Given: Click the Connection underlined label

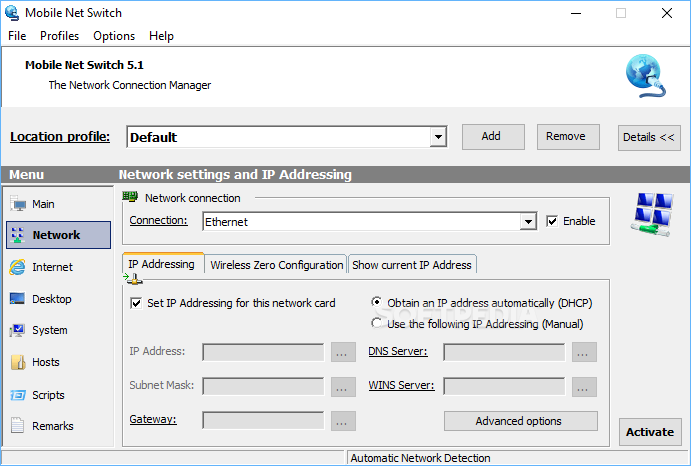Looking at the screenshot, I should (159, 220).
